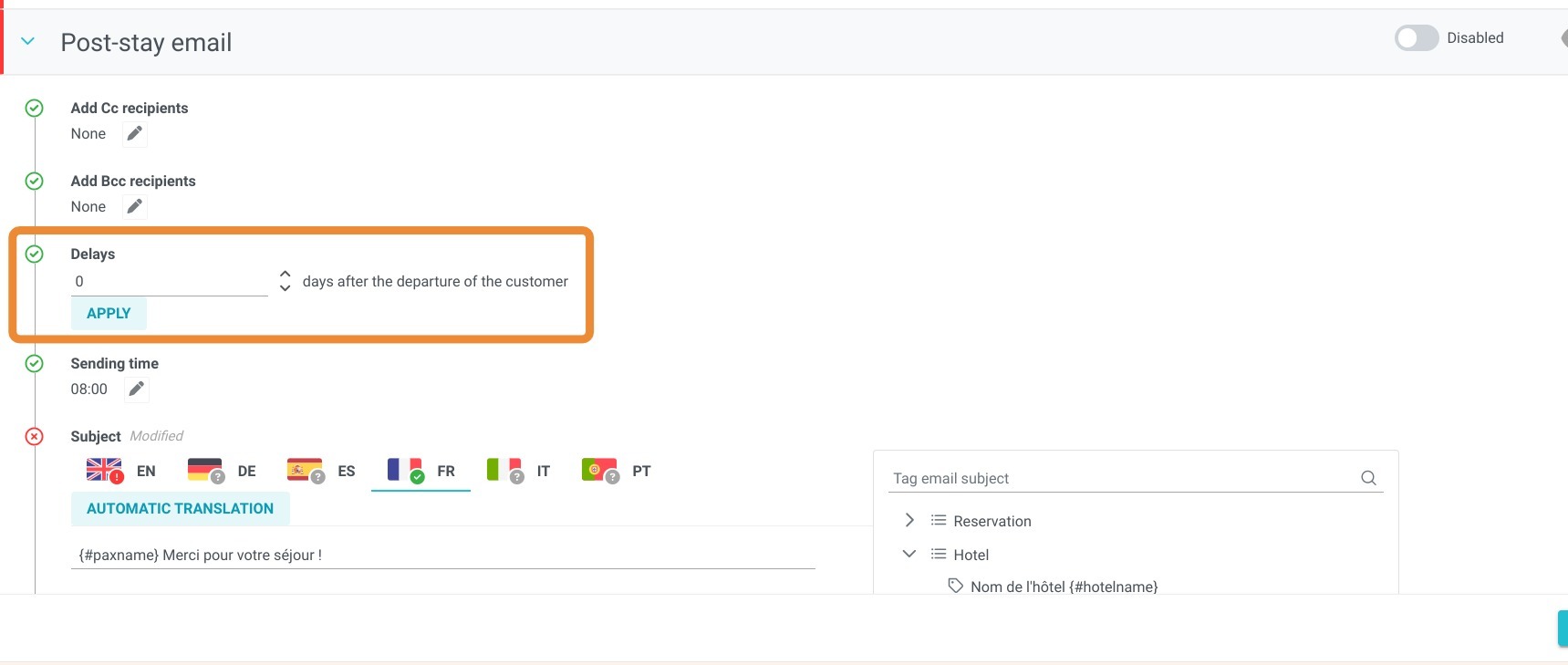Click the Automatic Translation button
This screenshot has width=1568, height=665.
pos(181,508)
